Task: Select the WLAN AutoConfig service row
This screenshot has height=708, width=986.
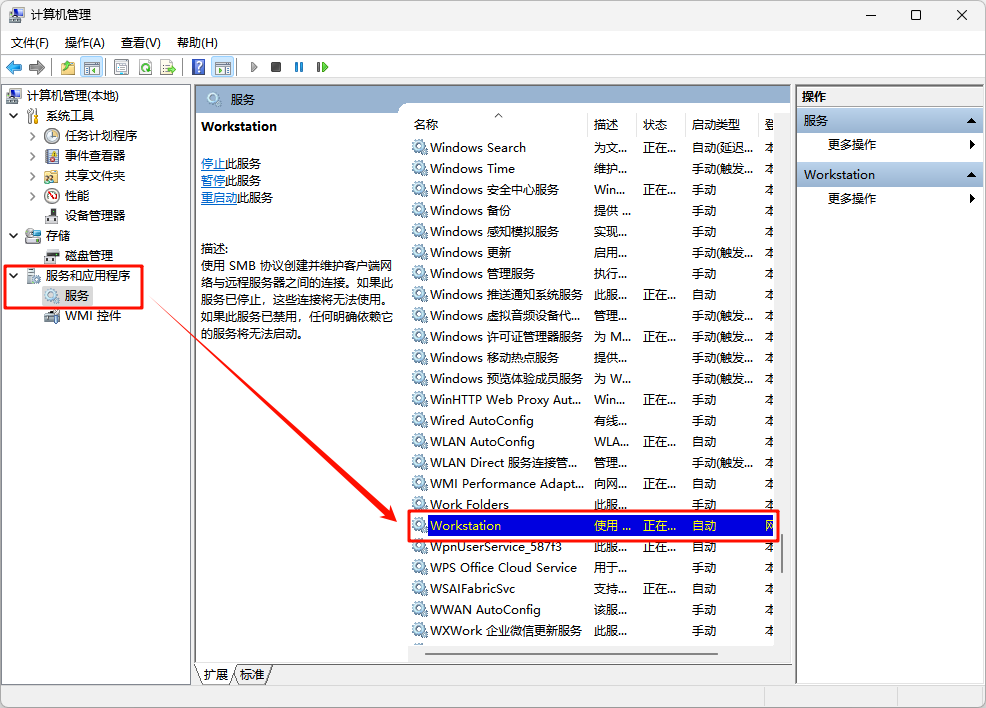Action: point(482,442)
